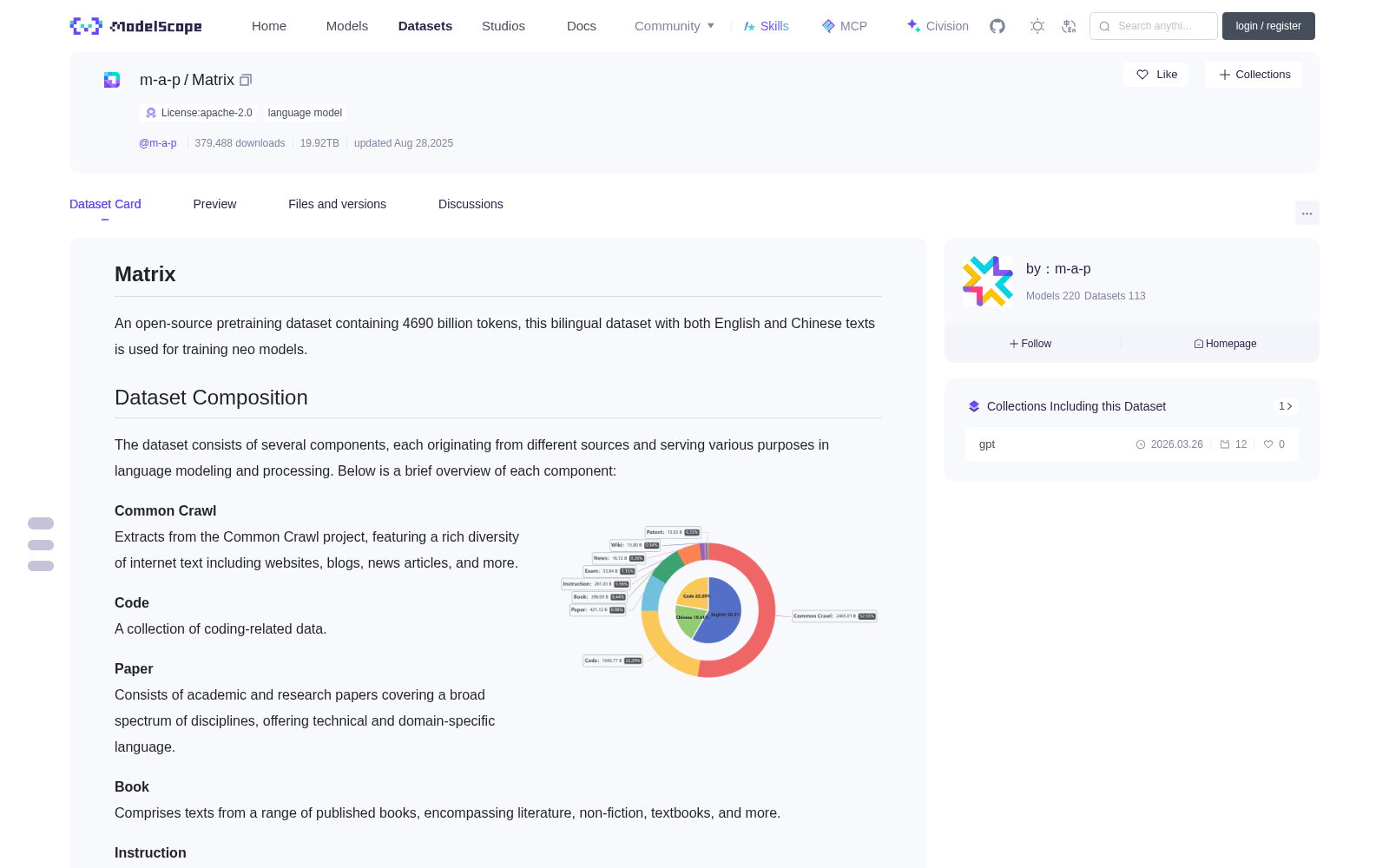Copy the dataset name m-a-p/Matrix
Image resolution: width=1389 pixels, height=868 pixels.
tap(246, 80)
